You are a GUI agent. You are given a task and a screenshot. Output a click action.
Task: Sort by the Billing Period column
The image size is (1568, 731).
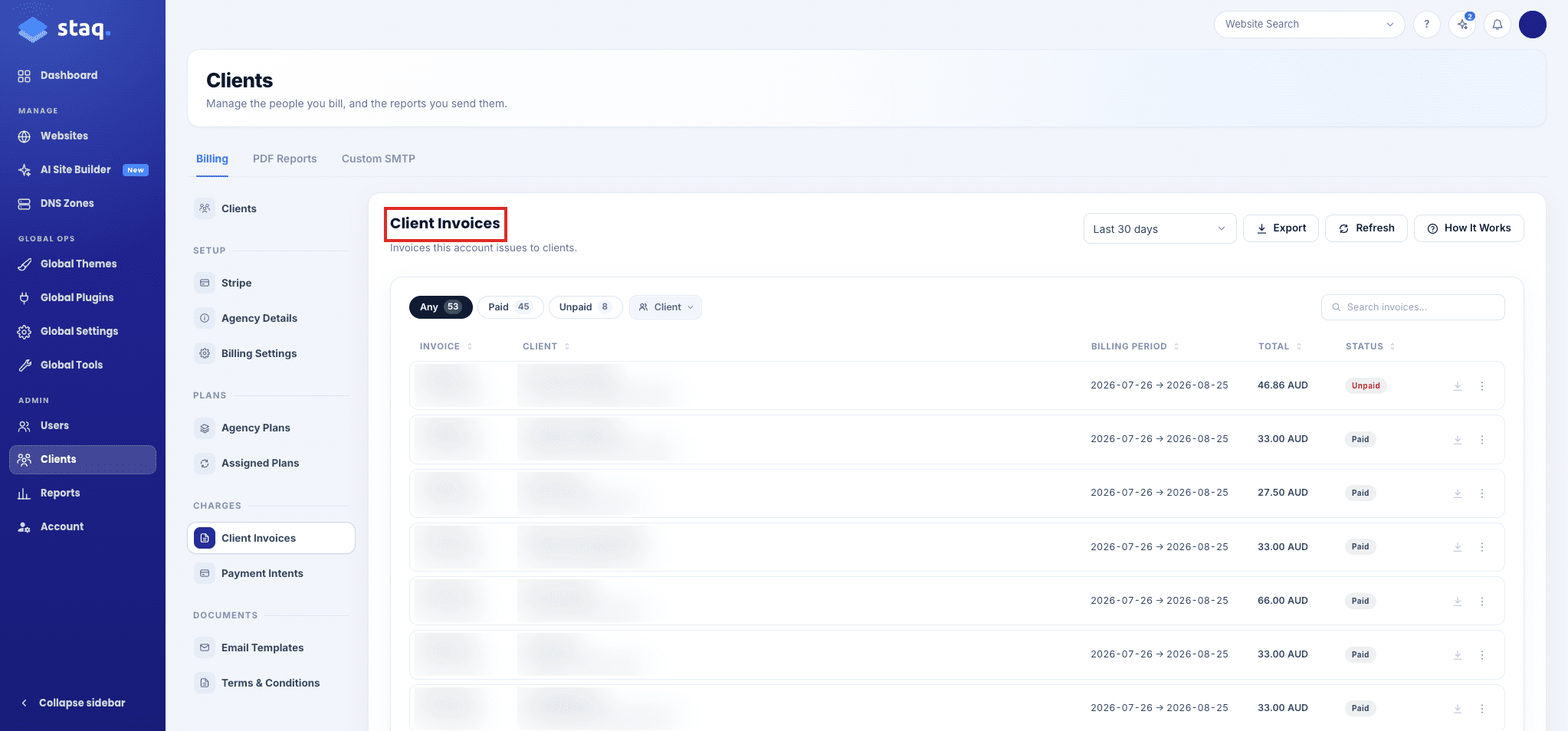coord(1135,346)
